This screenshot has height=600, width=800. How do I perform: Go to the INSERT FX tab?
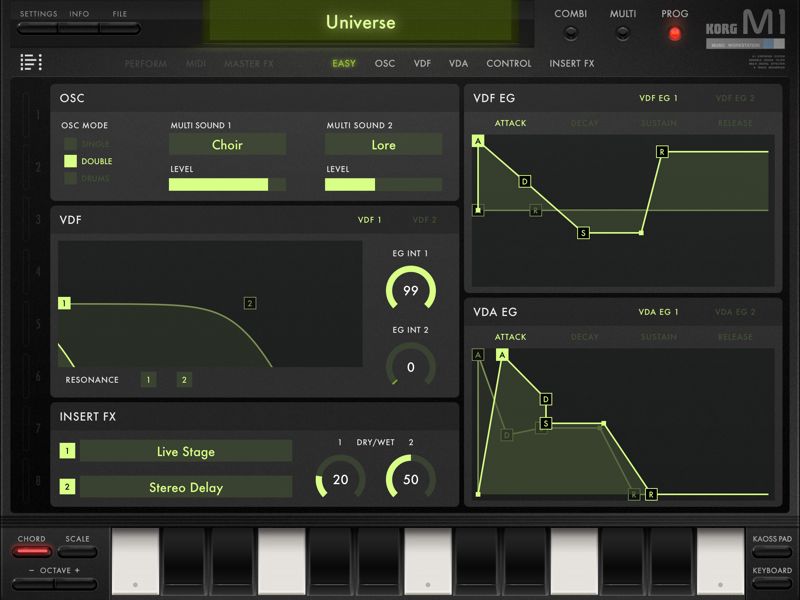click(x=571, y=63)
